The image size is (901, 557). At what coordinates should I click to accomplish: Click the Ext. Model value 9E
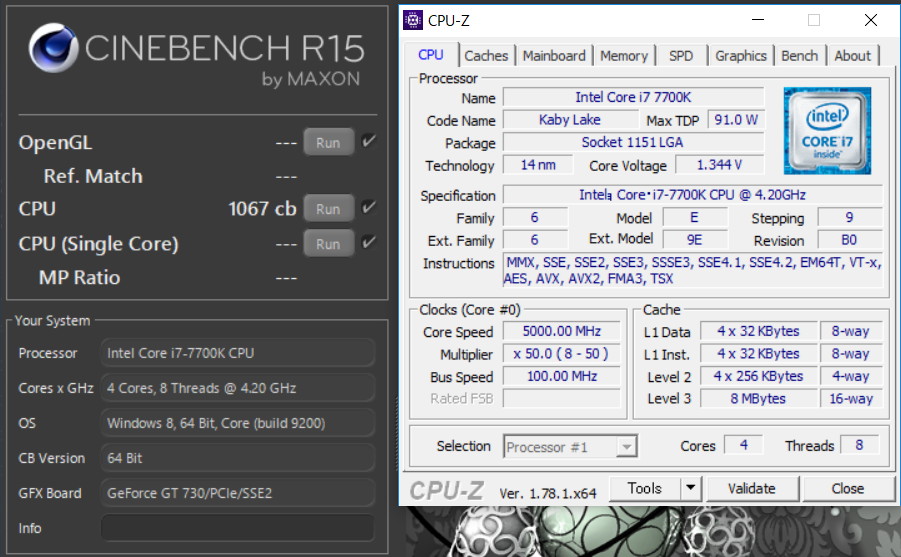pos(695,240)
